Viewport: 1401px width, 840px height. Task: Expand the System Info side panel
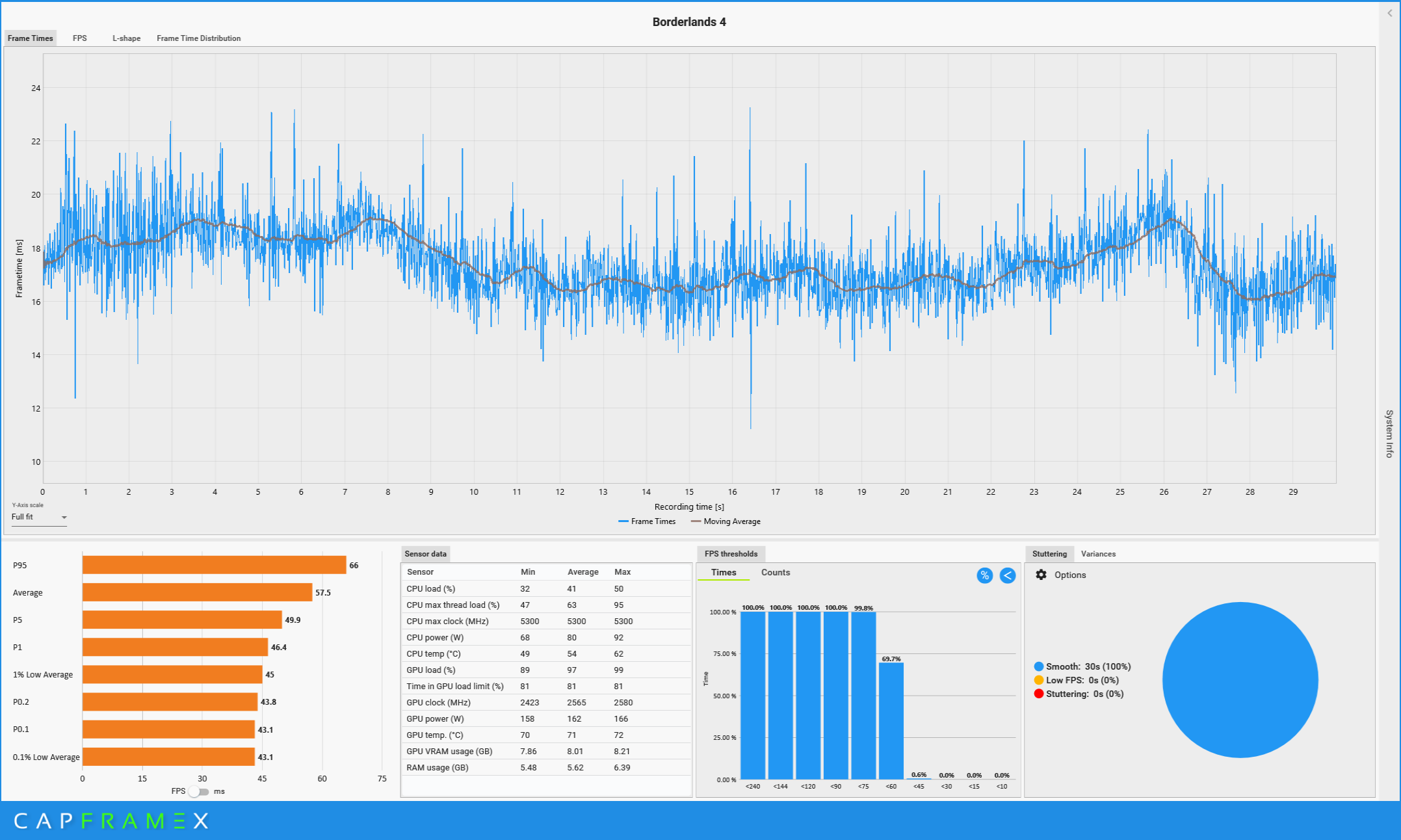1389,433
